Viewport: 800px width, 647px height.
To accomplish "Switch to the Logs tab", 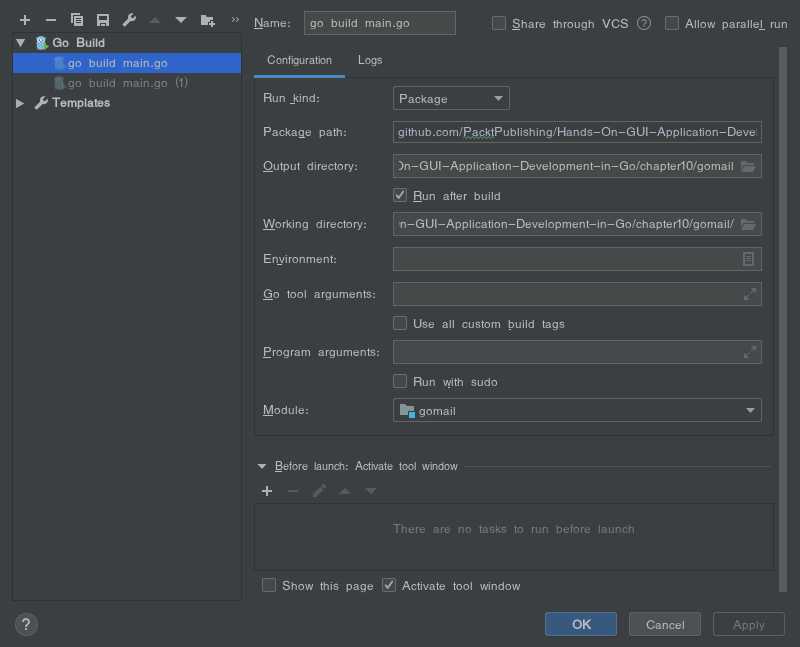I will click(370, 60).
